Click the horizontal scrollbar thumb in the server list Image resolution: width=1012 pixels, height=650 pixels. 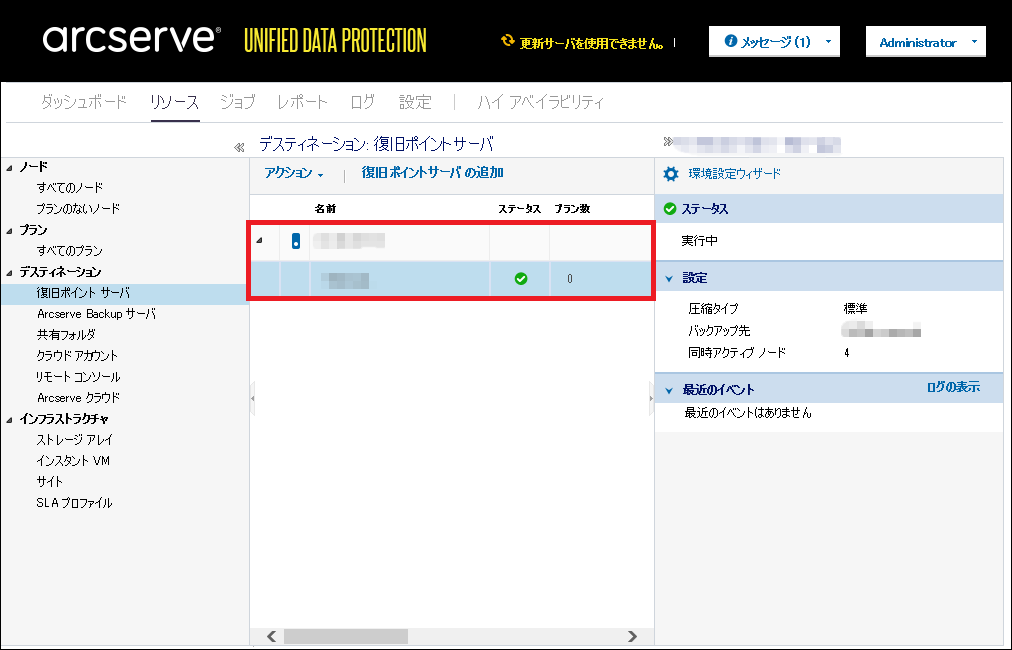[x=346, y=636]
